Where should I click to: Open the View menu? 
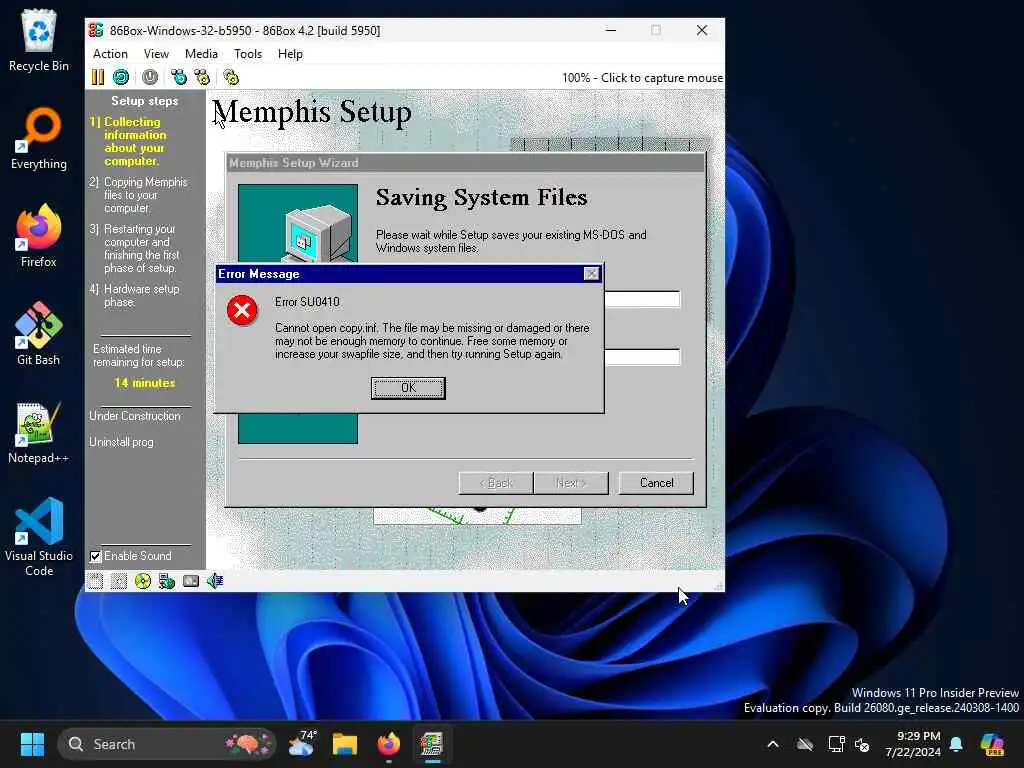[156, 54]
